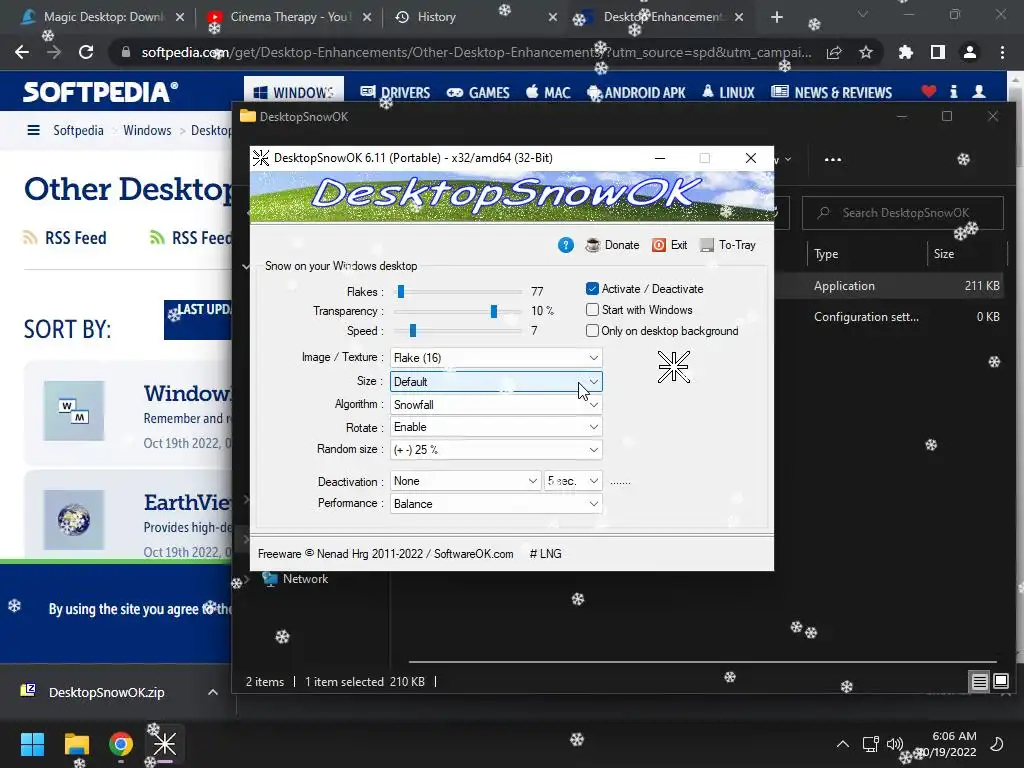The image size is (1024, 768).
Task: Click the Chrome address bar URL
Action: click(476, 52)
